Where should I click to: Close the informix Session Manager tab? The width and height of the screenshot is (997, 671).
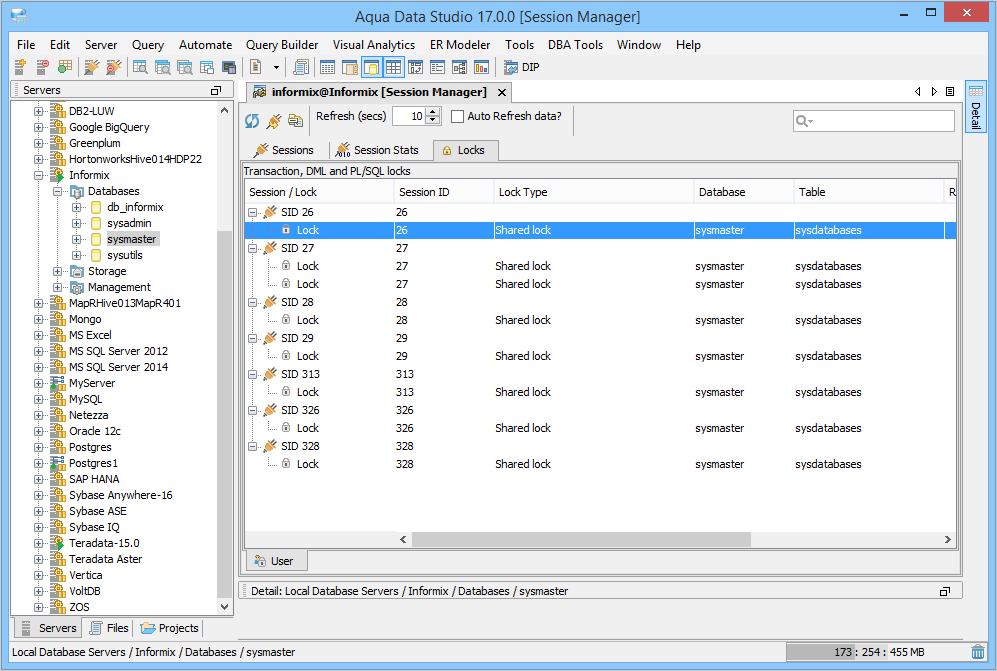click(x=502, y=93)
